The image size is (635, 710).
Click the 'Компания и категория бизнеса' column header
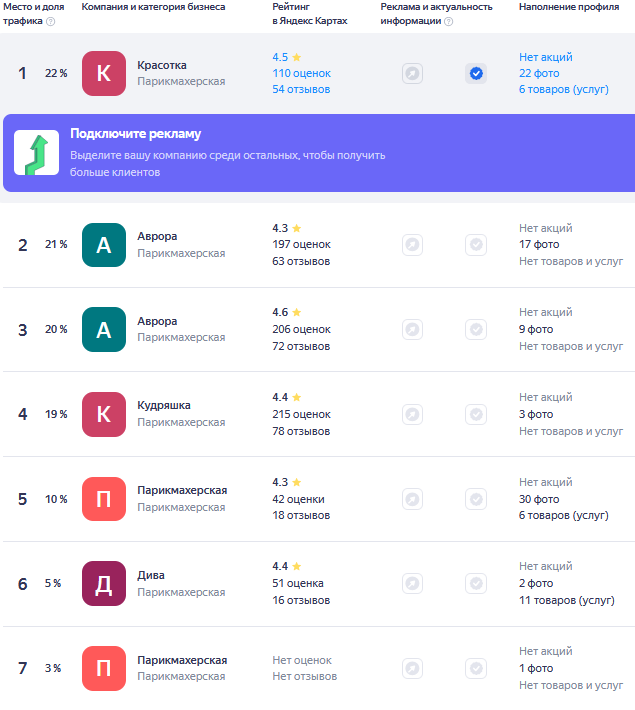[153, 7]
